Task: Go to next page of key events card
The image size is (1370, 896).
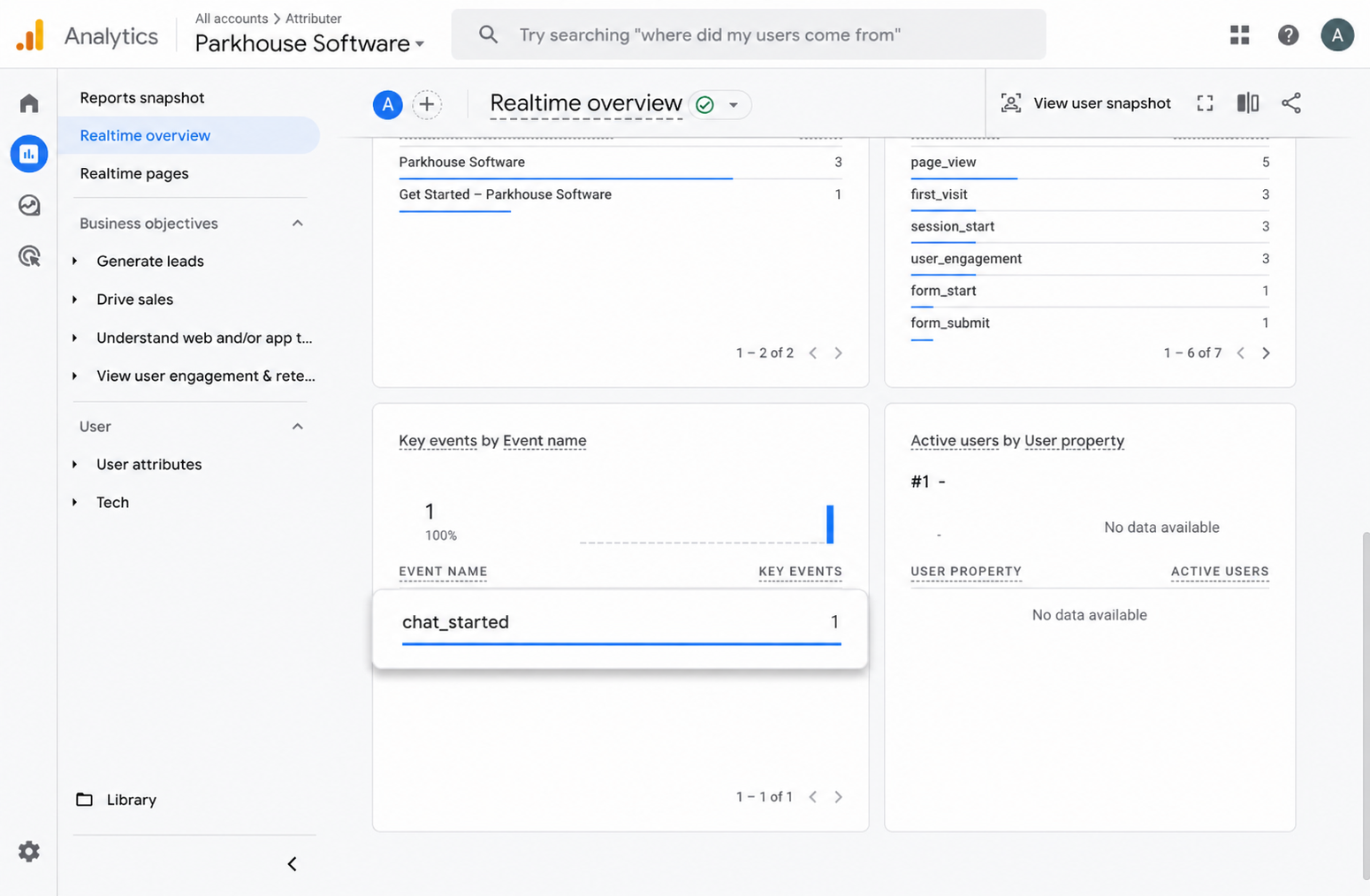Action: point(838,797)
